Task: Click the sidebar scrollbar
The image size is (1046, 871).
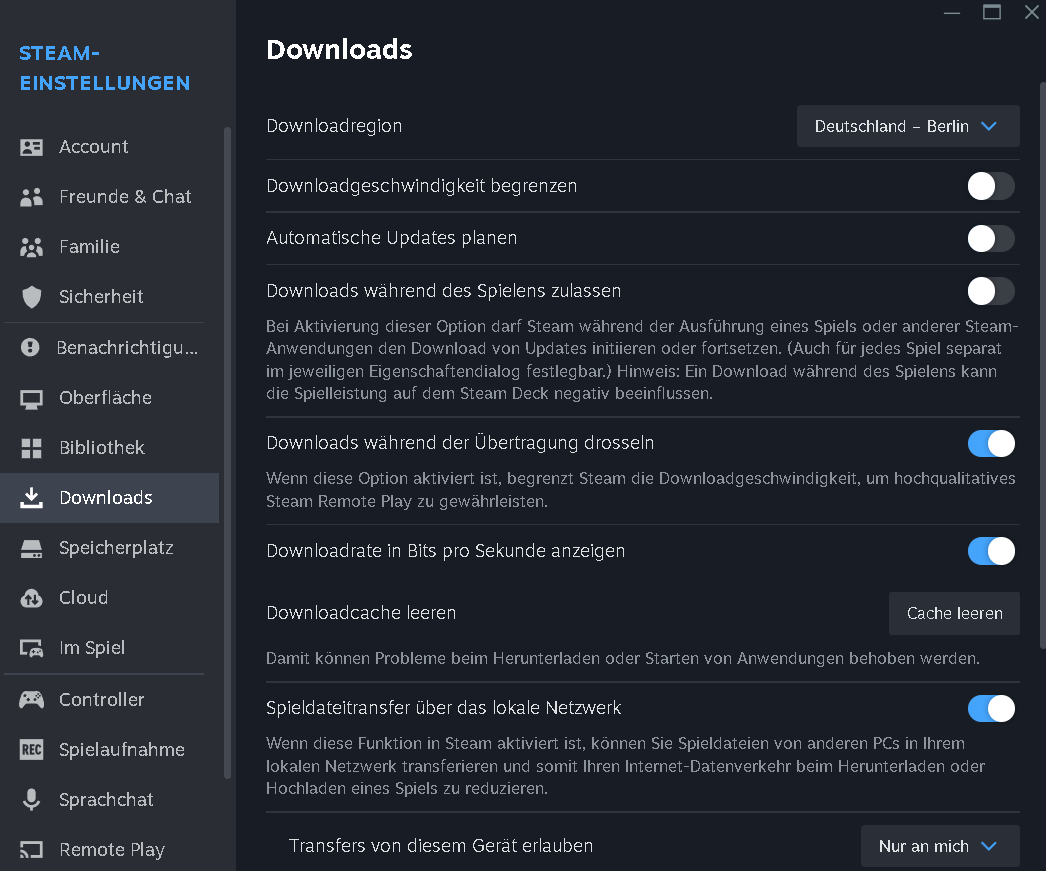Action: (x=227, y=454)
